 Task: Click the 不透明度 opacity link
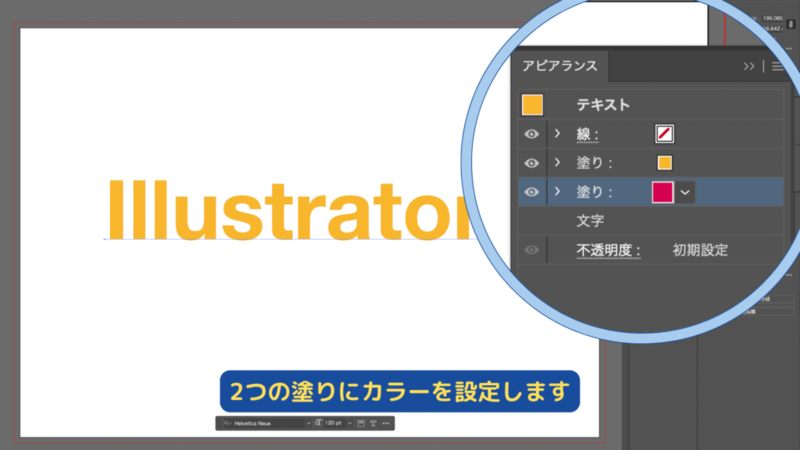tap(608, 250)
